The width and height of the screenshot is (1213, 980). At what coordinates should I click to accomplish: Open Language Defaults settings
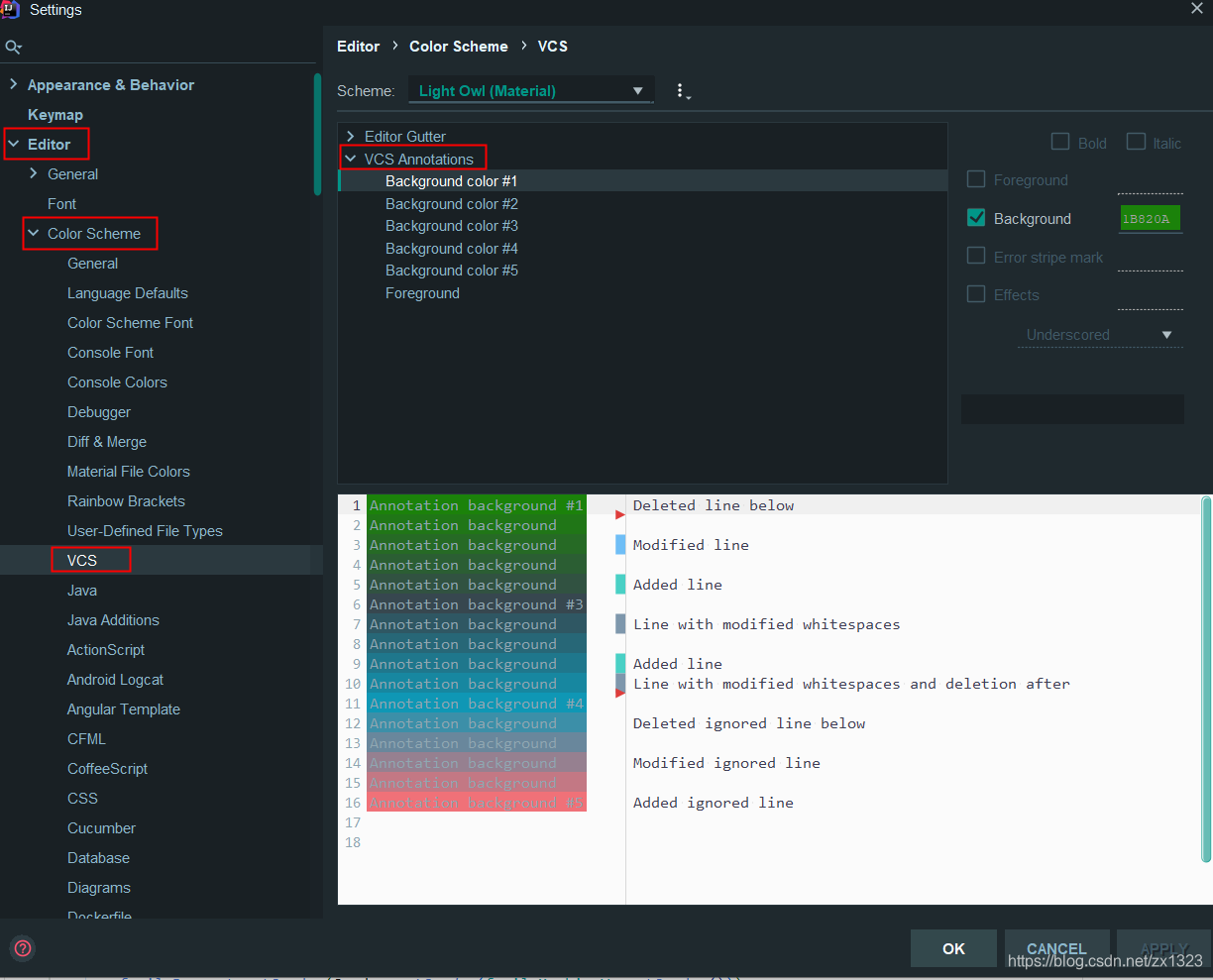coord(128,292)
